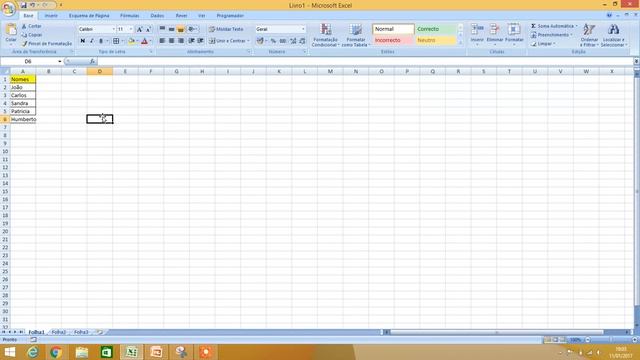Apply fill color bucket icon
This screenshot has width=640, height=360.
click(131, 41)
